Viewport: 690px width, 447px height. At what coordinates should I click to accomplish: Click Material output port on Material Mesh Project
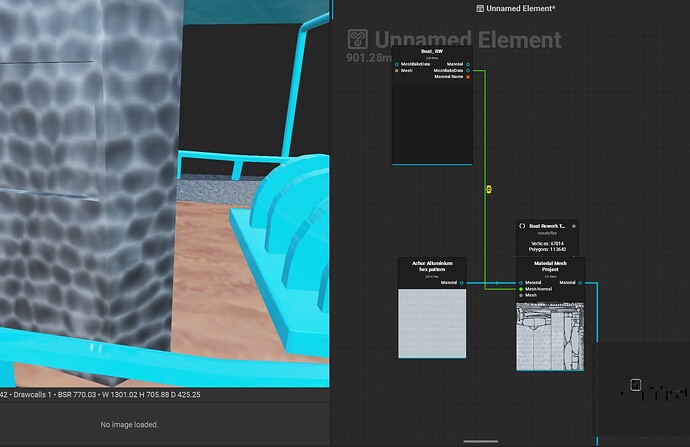coord(580,283)
